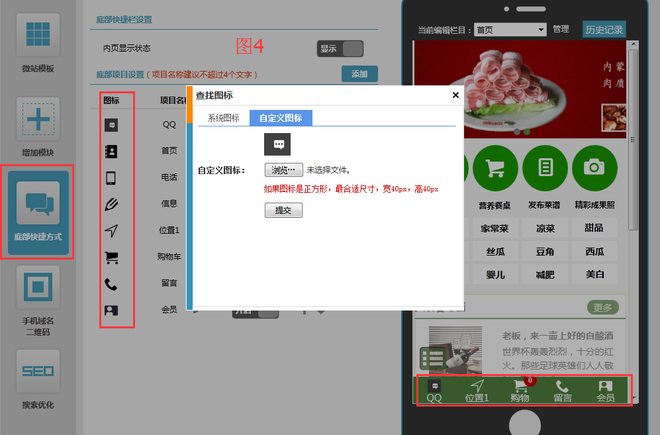
Task: Tap the 更多 button in phone preview
Action: (x=602, y=307)
